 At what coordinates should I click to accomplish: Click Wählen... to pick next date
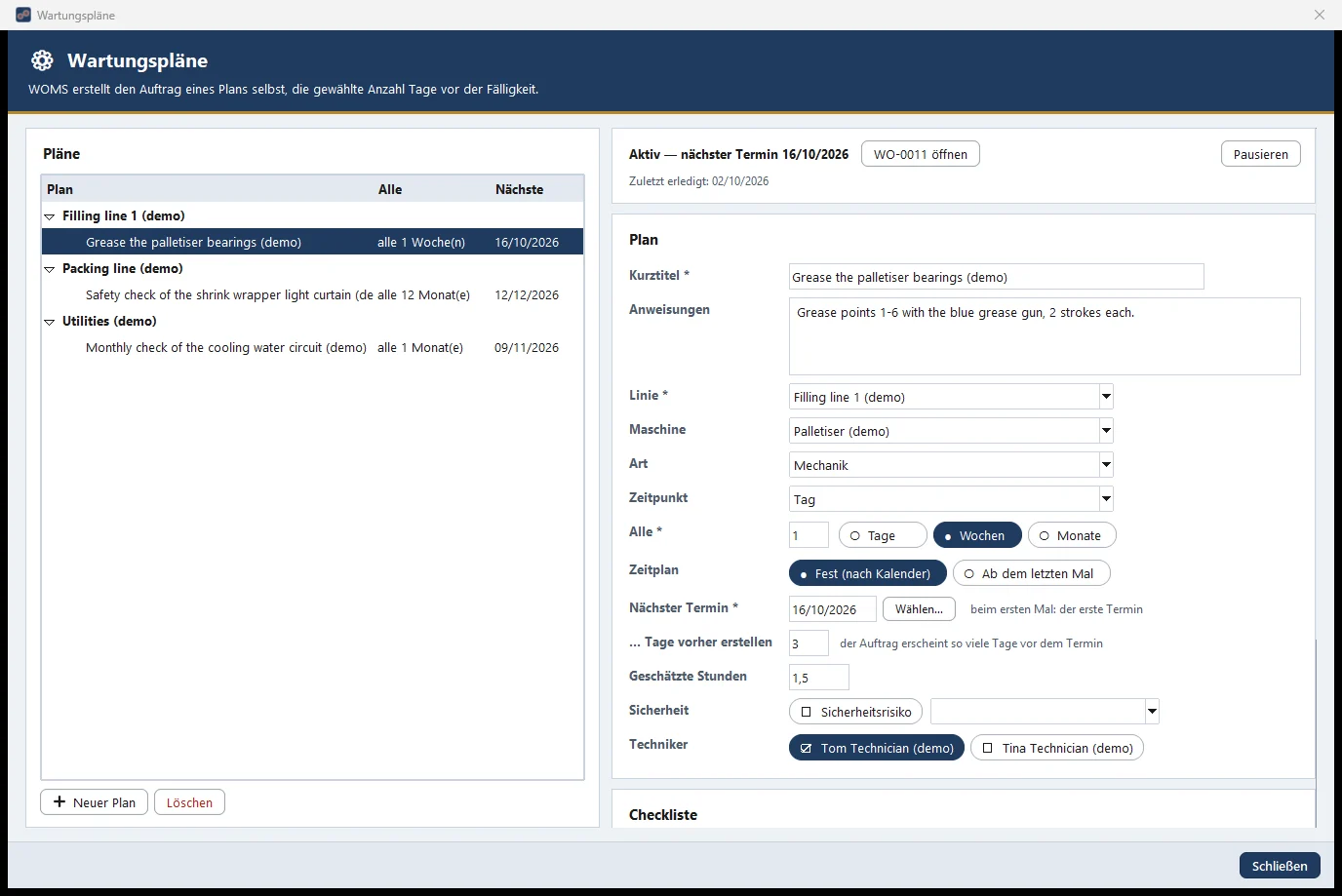click(x=919, y=608)
